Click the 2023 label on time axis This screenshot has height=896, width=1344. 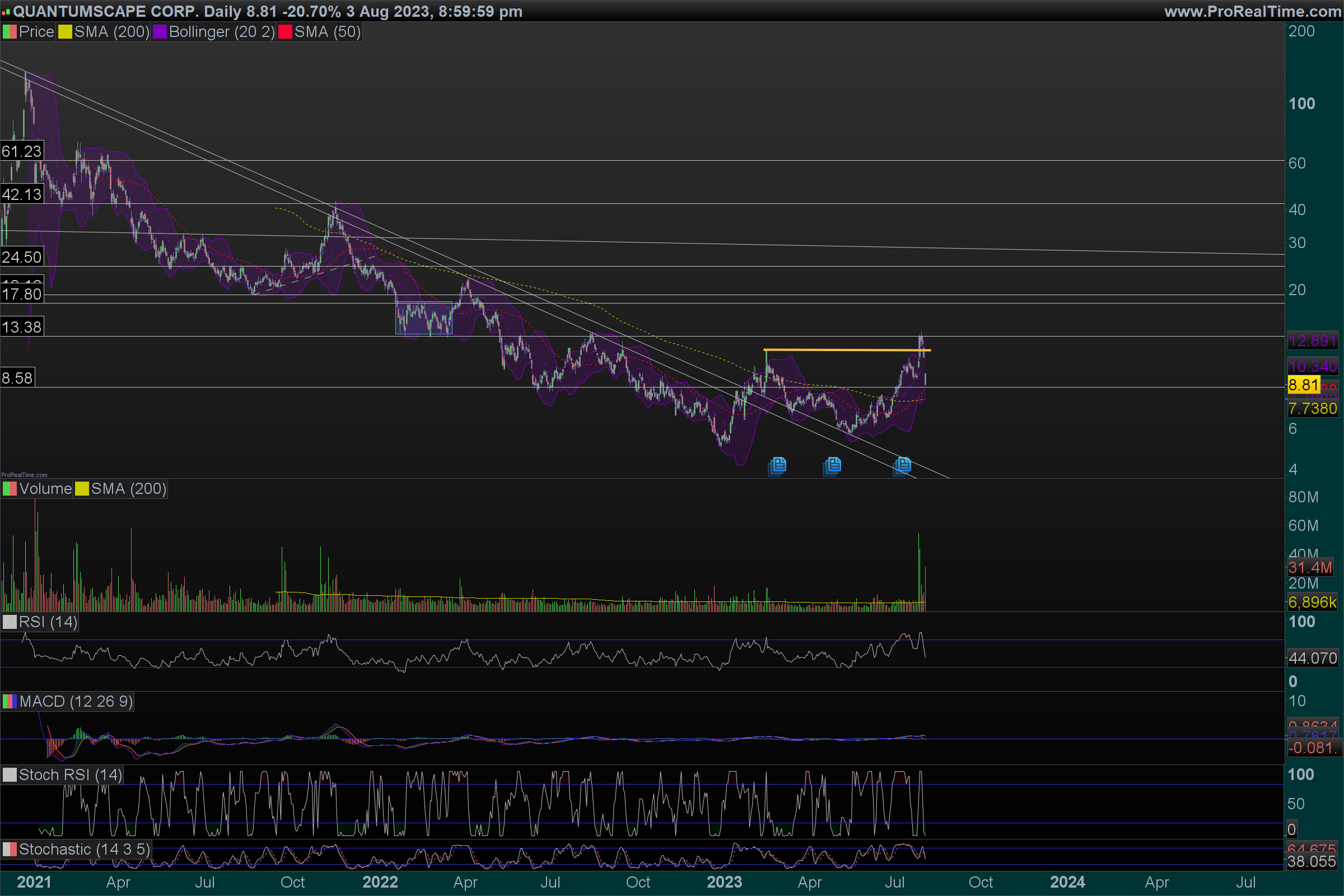(724, 883)
